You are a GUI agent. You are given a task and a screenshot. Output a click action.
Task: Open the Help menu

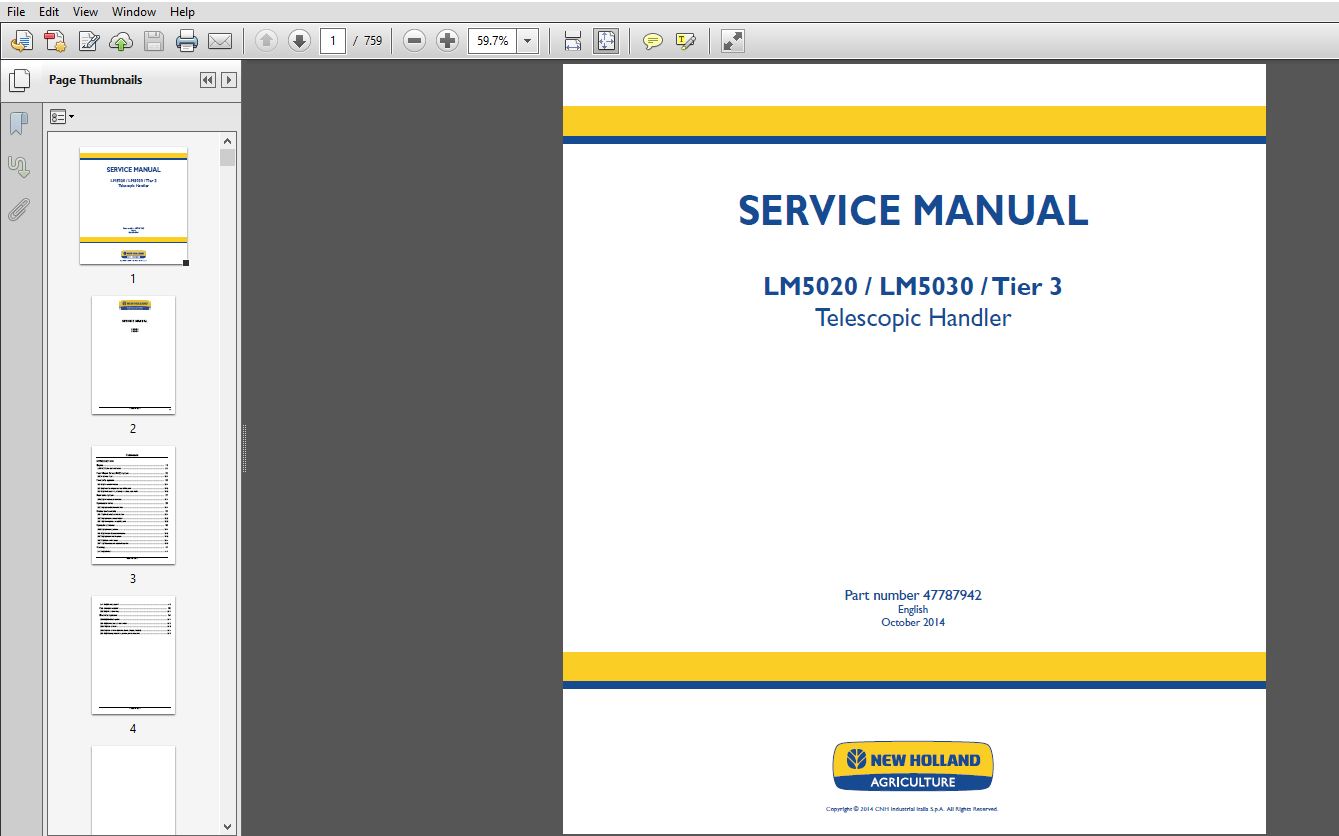tap(182, 12)
